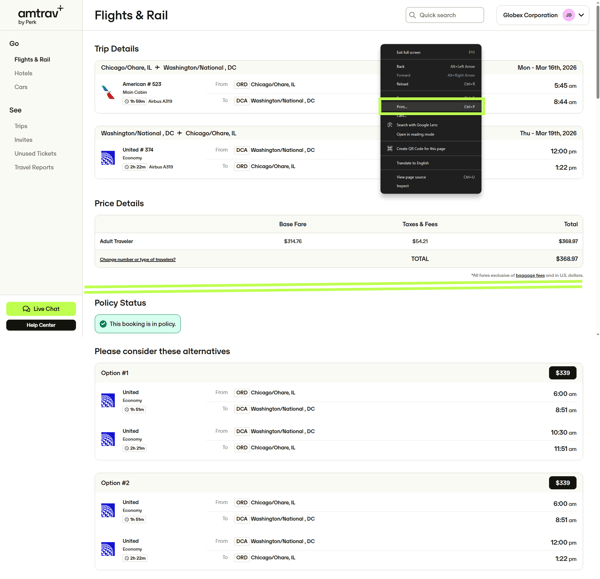Expand the Globex Corporation account dropdown

coord(581,15)
